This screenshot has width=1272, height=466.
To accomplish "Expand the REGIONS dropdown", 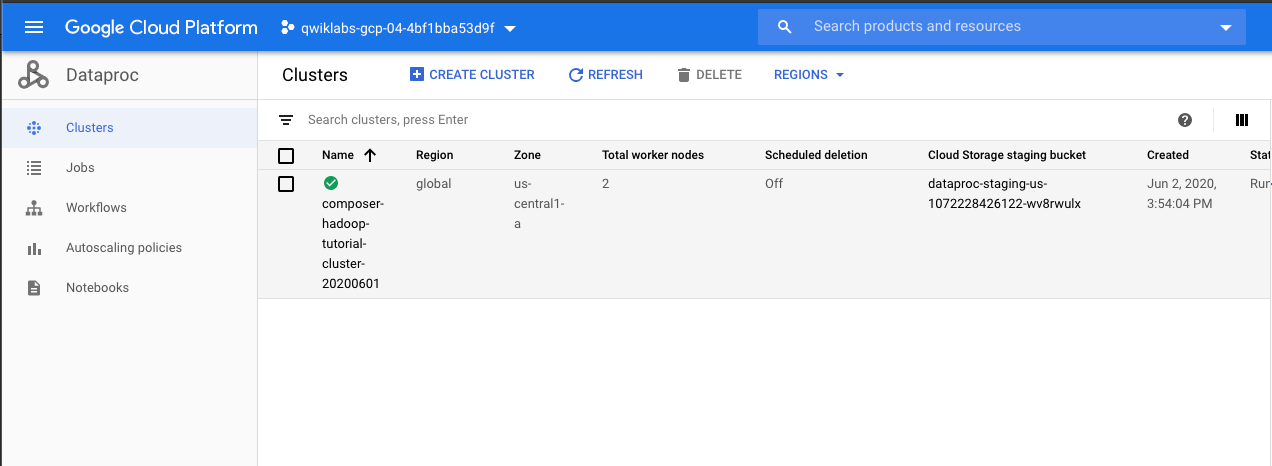I will [809, 75].
